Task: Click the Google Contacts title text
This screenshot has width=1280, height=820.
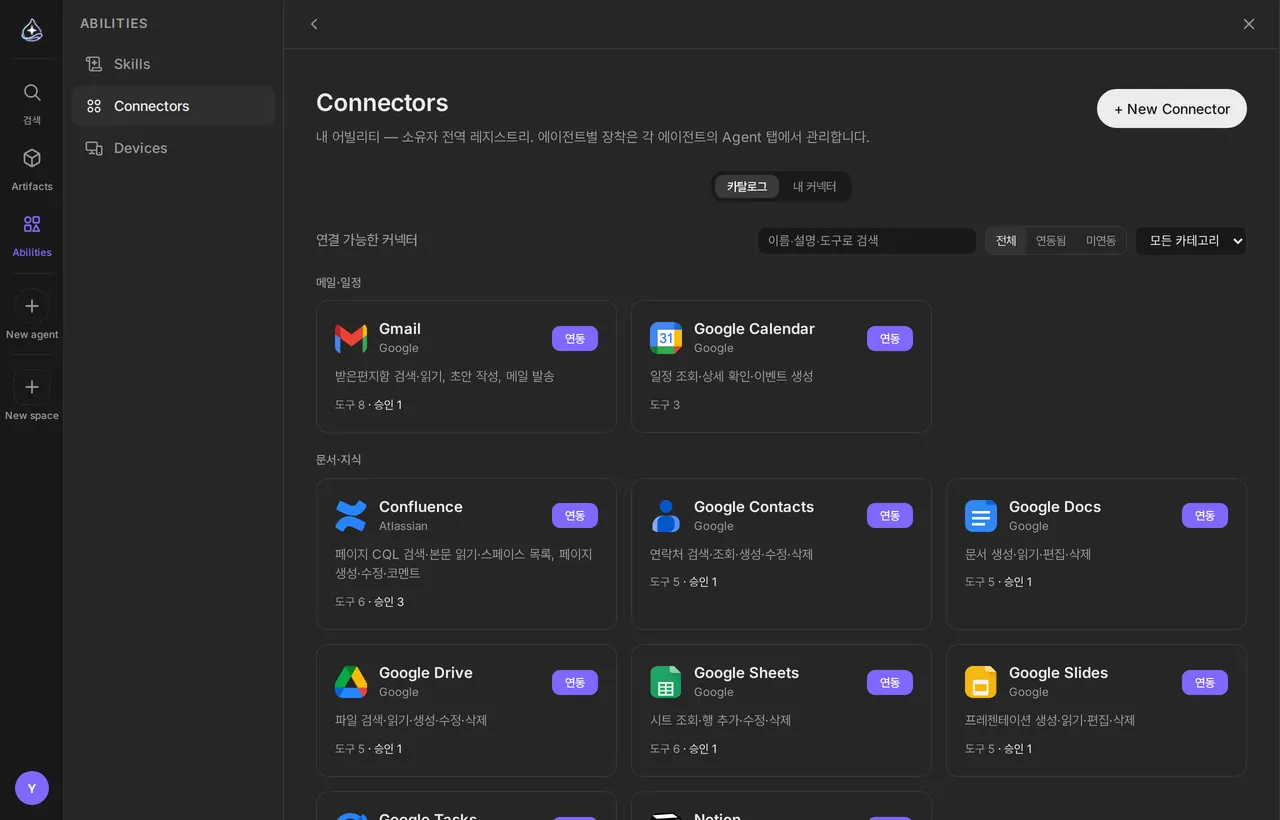Action: click(754, 507)
